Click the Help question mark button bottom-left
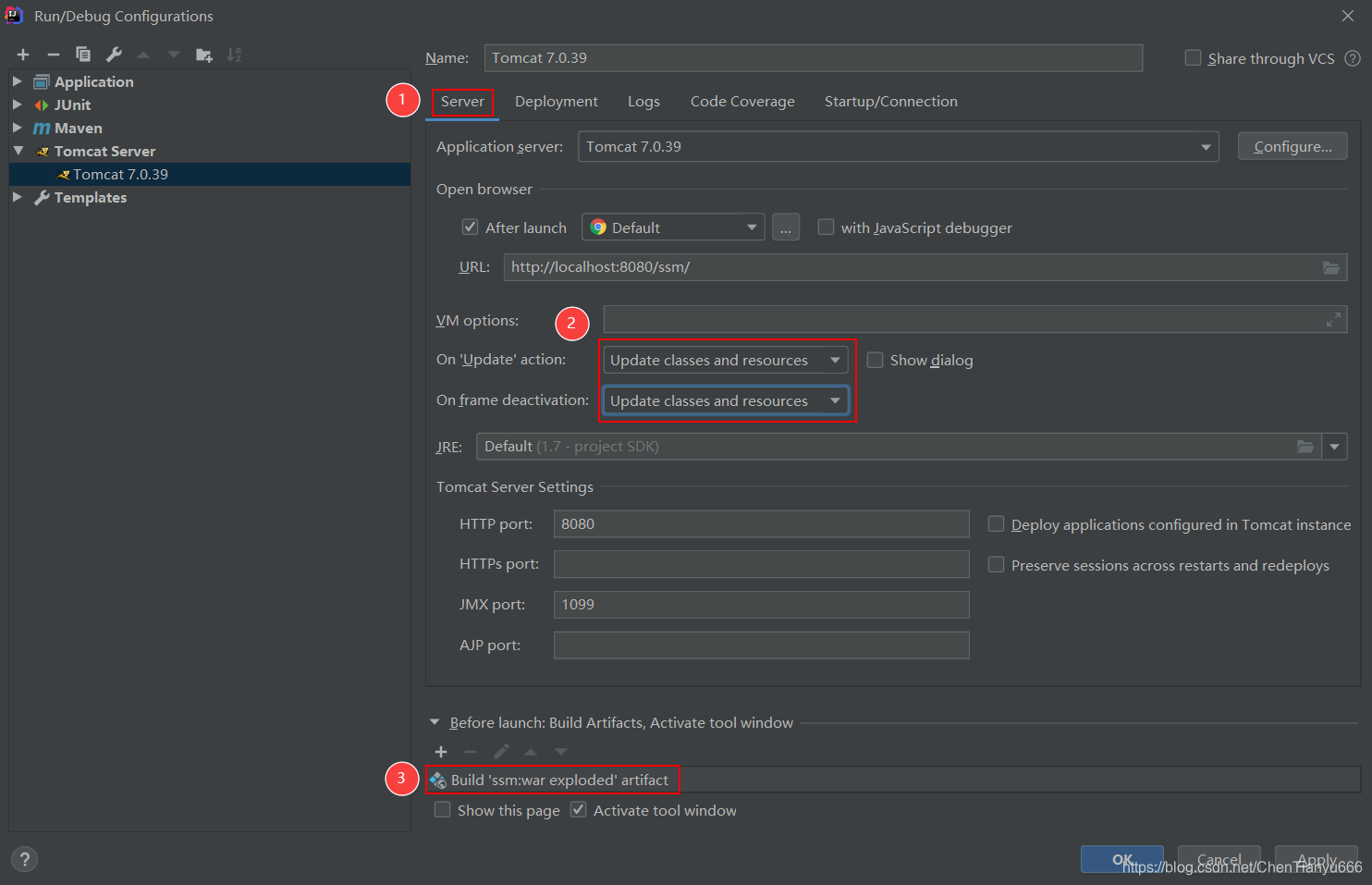This screenshot has height=885, width=1372. [25, 859]
